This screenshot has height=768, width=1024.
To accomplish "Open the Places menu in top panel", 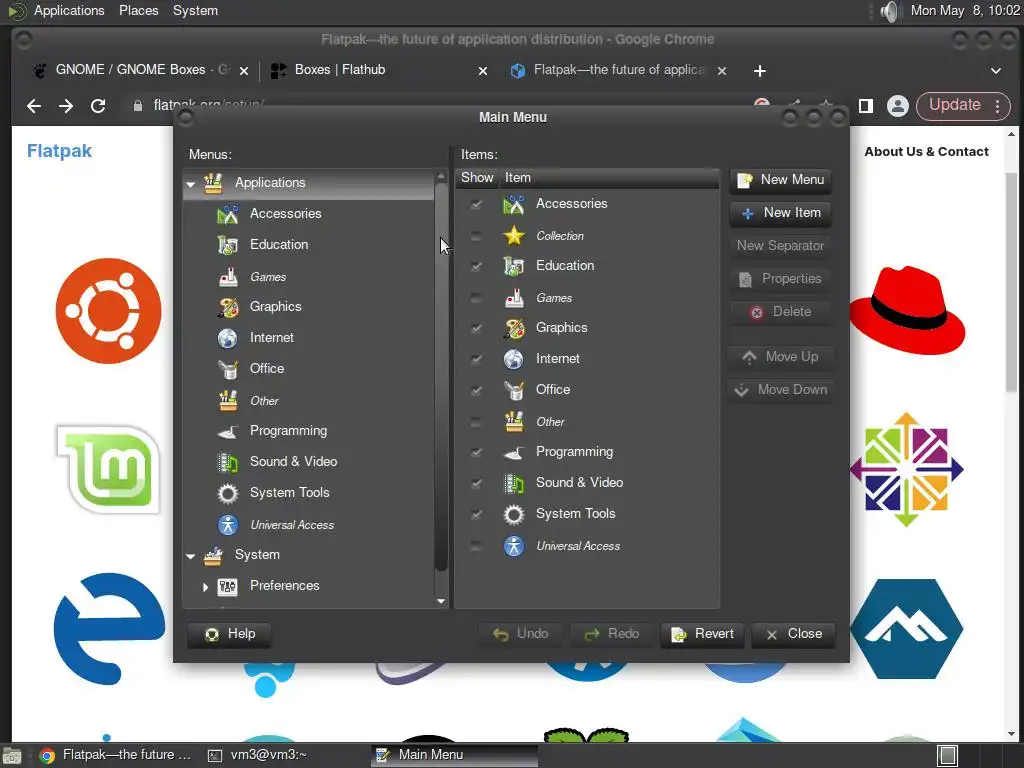I will pyautogui.click(x=138, y=11).
